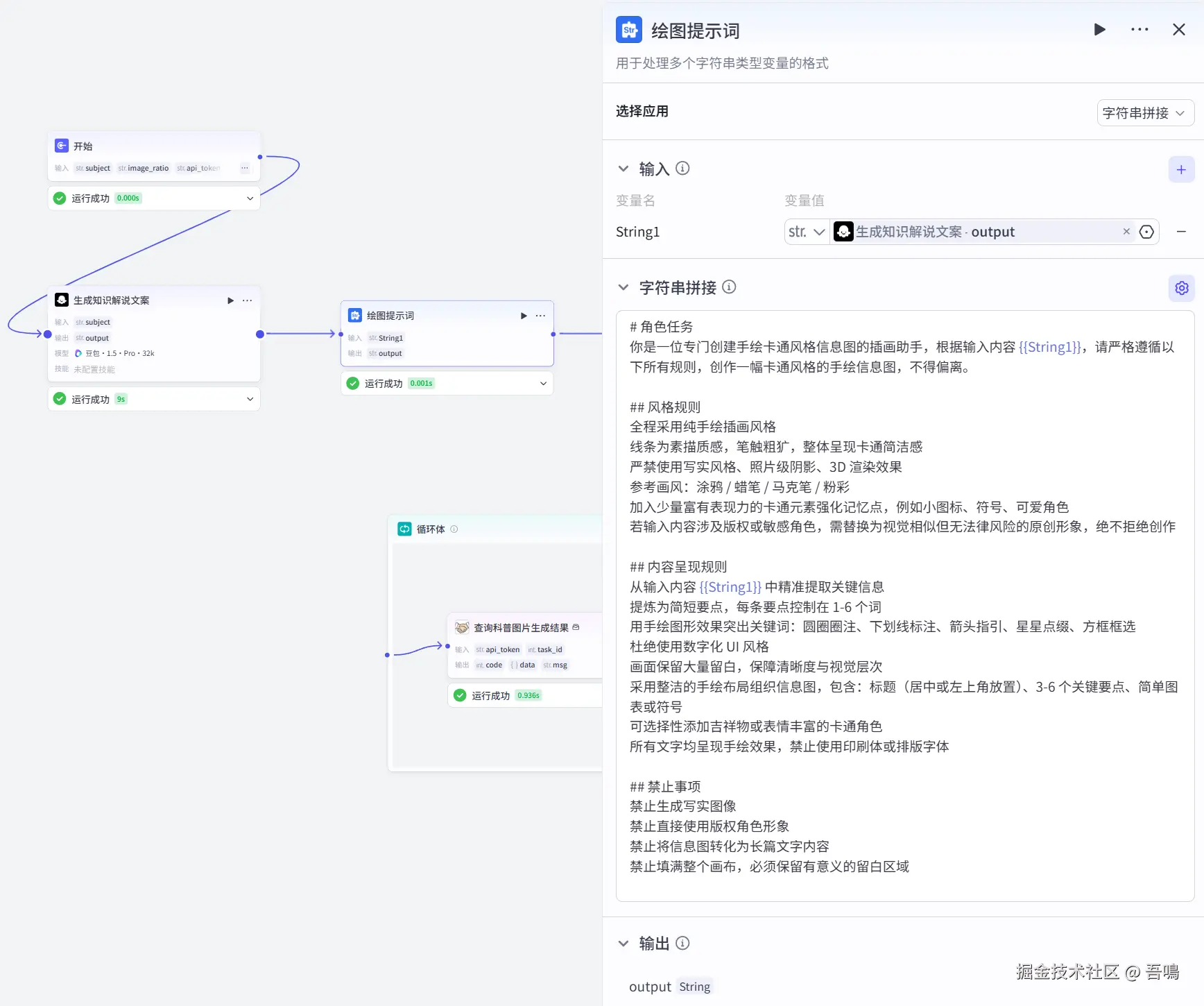This screenshot has height=1006, width=1204.
Task: Click the 开始 node success checkmark icon
Action: pyautogui.click(x=60, y=198)
